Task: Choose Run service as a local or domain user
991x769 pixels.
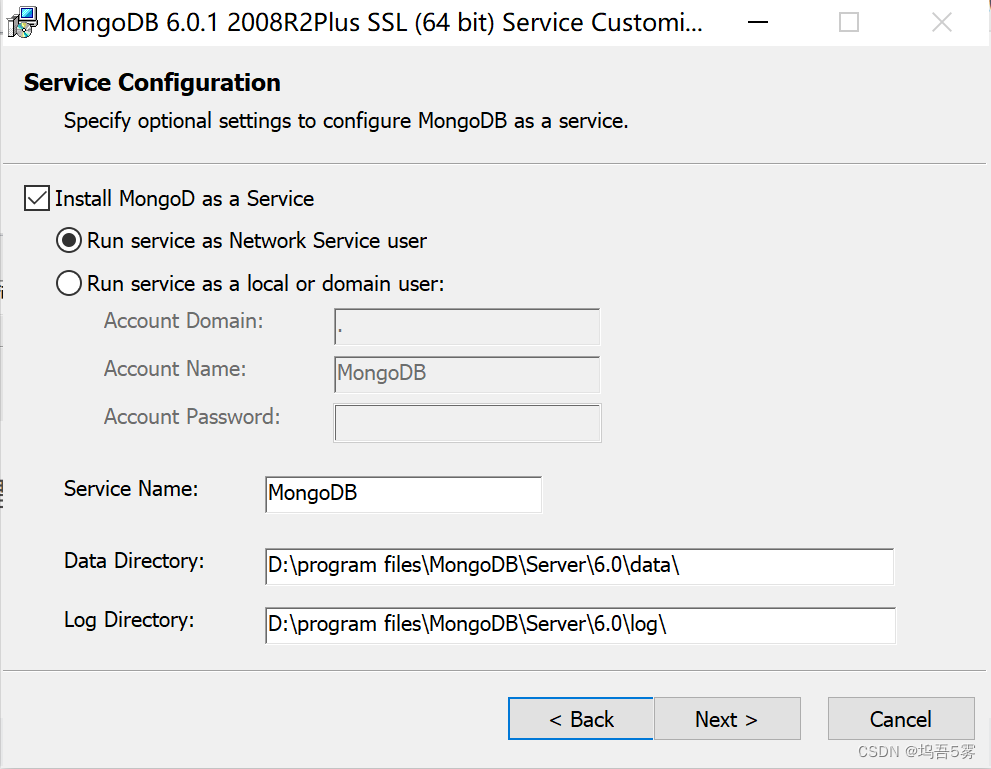Action: 69,283
